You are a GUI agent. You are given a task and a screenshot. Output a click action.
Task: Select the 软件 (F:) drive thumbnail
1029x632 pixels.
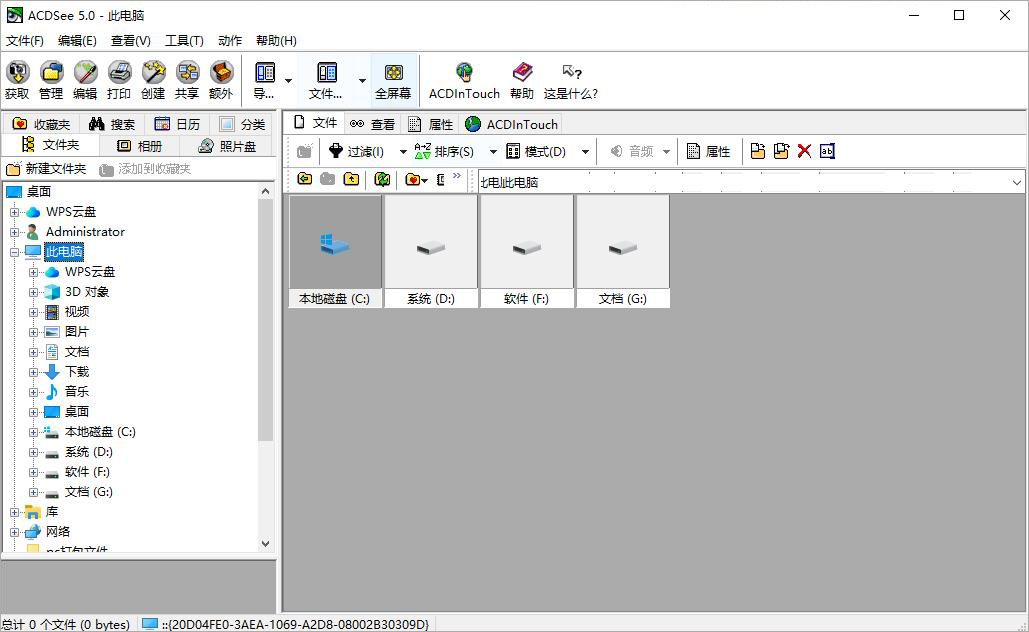click(x=526, y=251)
